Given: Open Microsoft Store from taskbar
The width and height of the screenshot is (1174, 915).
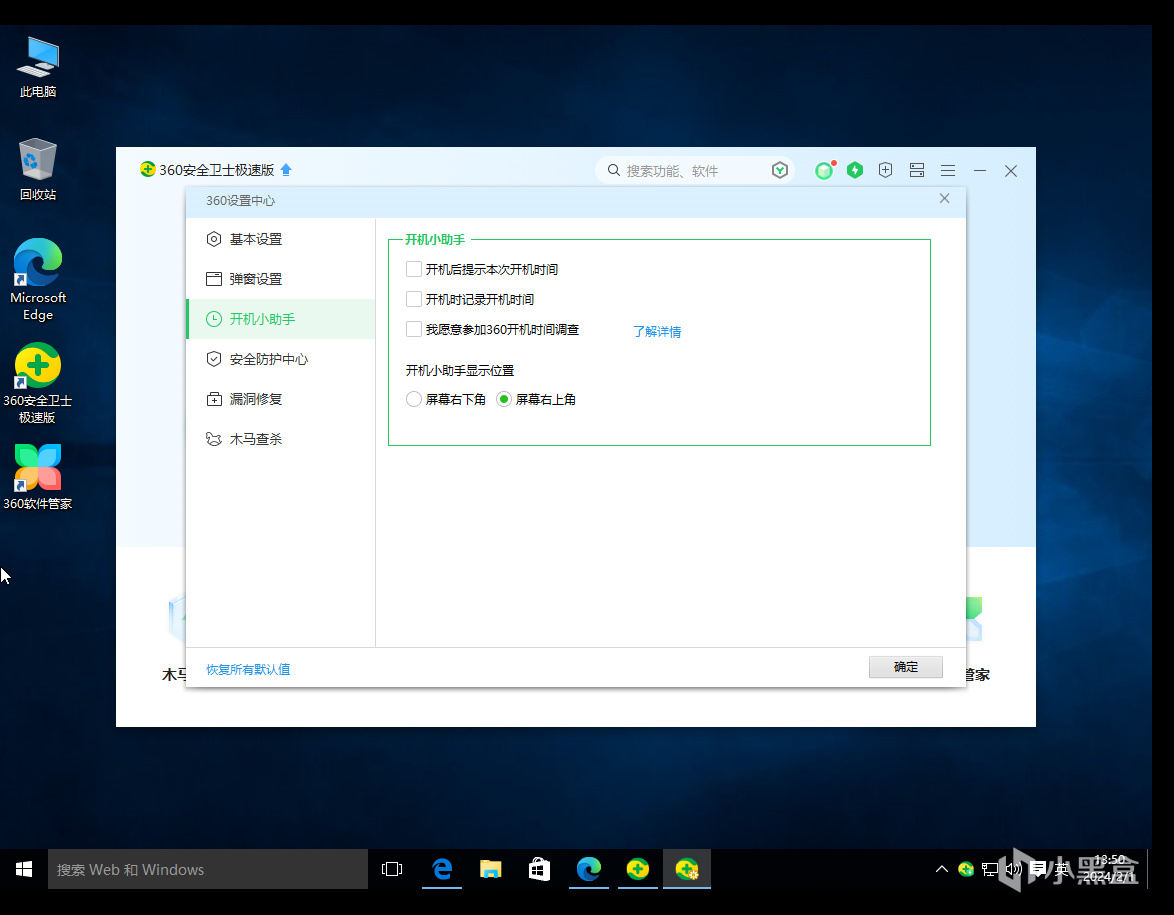Looking at the screenshot, I should 539,869.
